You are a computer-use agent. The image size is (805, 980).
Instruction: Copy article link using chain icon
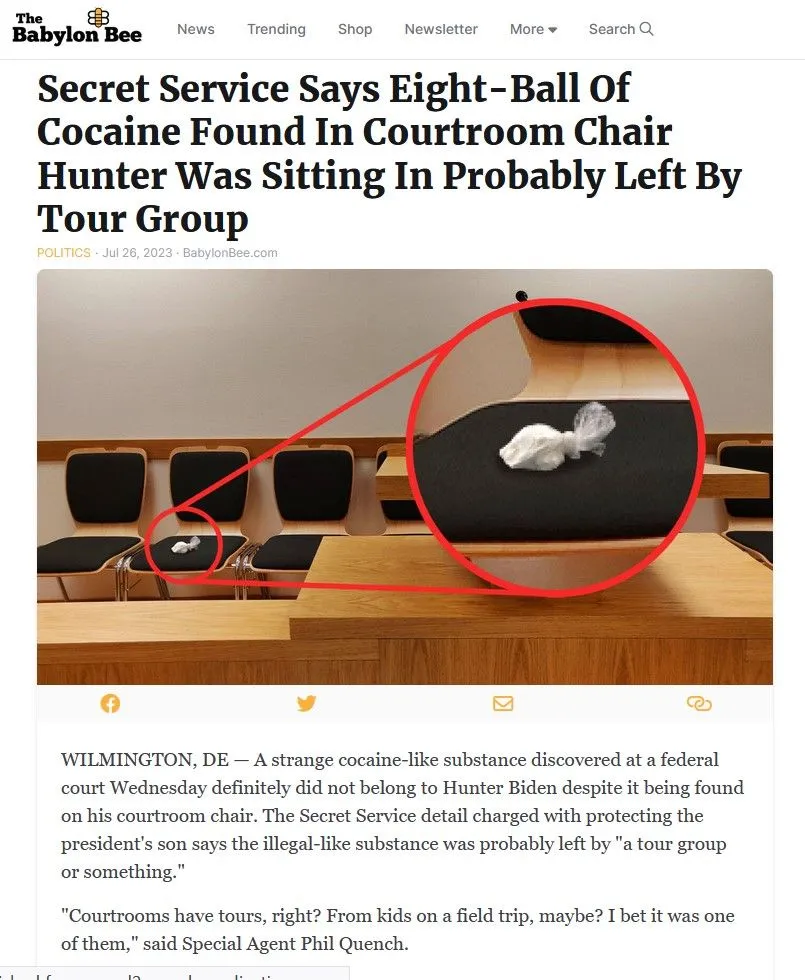pos(699,704)
